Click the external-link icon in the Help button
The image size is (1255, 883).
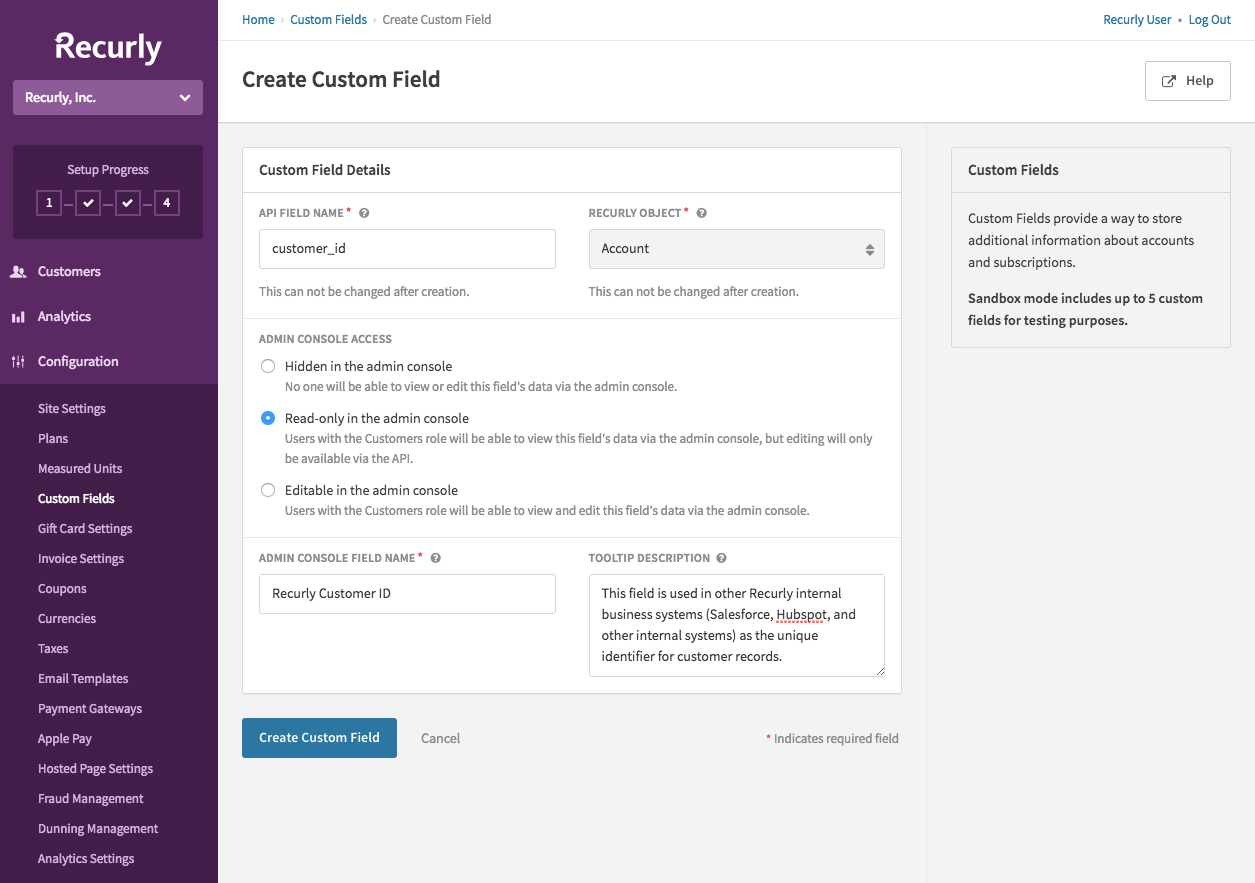tap(1168, 80)
